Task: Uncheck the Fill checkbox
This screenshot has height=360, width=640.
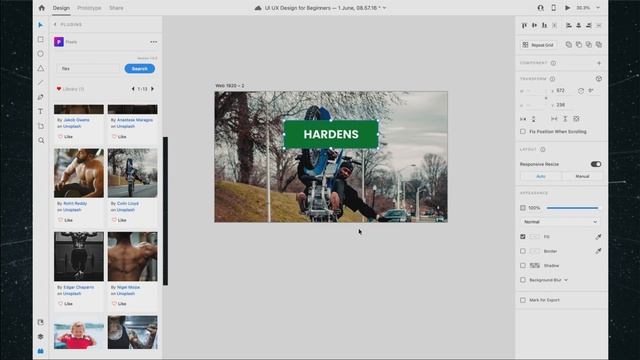Action: coord(523,237)
